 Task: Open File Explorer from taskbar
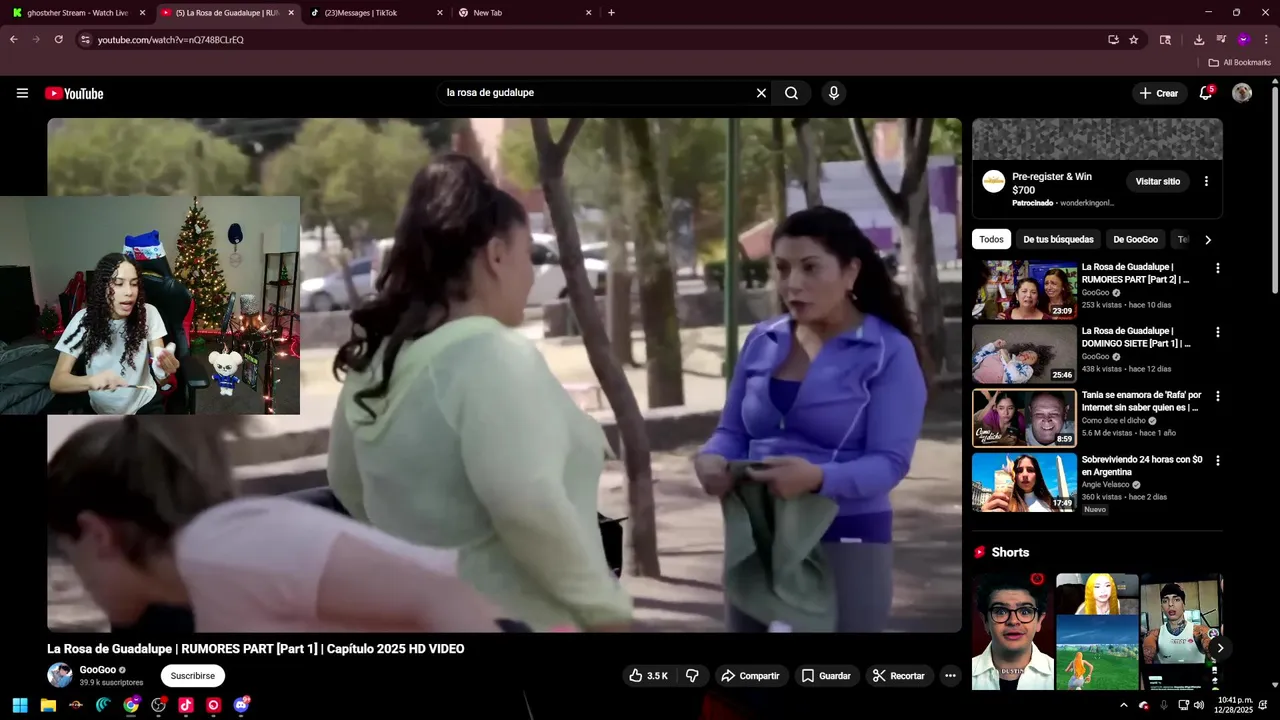click(x=48, y=705)
